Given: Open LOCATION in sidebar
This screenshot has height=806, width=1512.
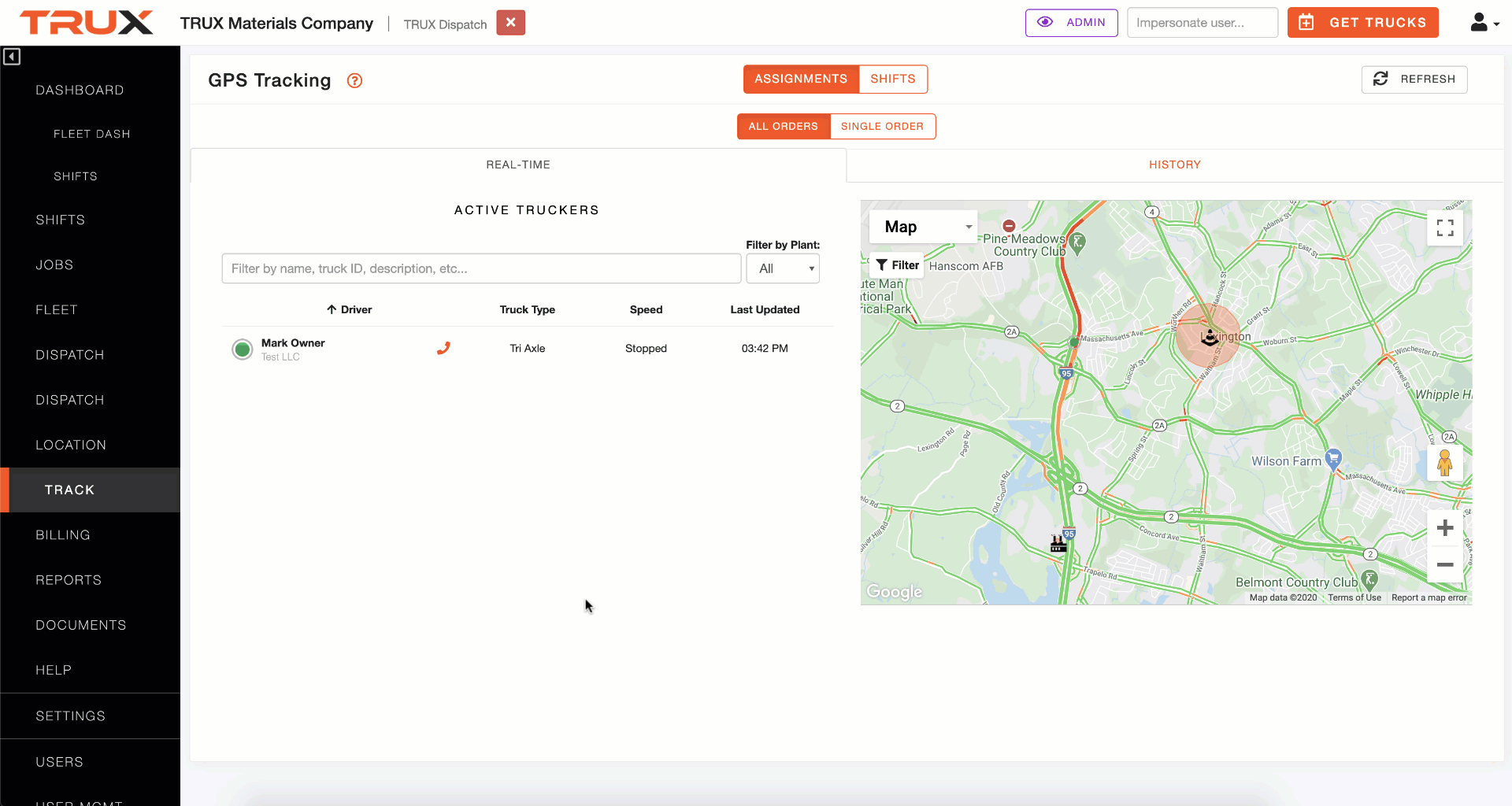Looking at the screenshot, I should 71,445.
